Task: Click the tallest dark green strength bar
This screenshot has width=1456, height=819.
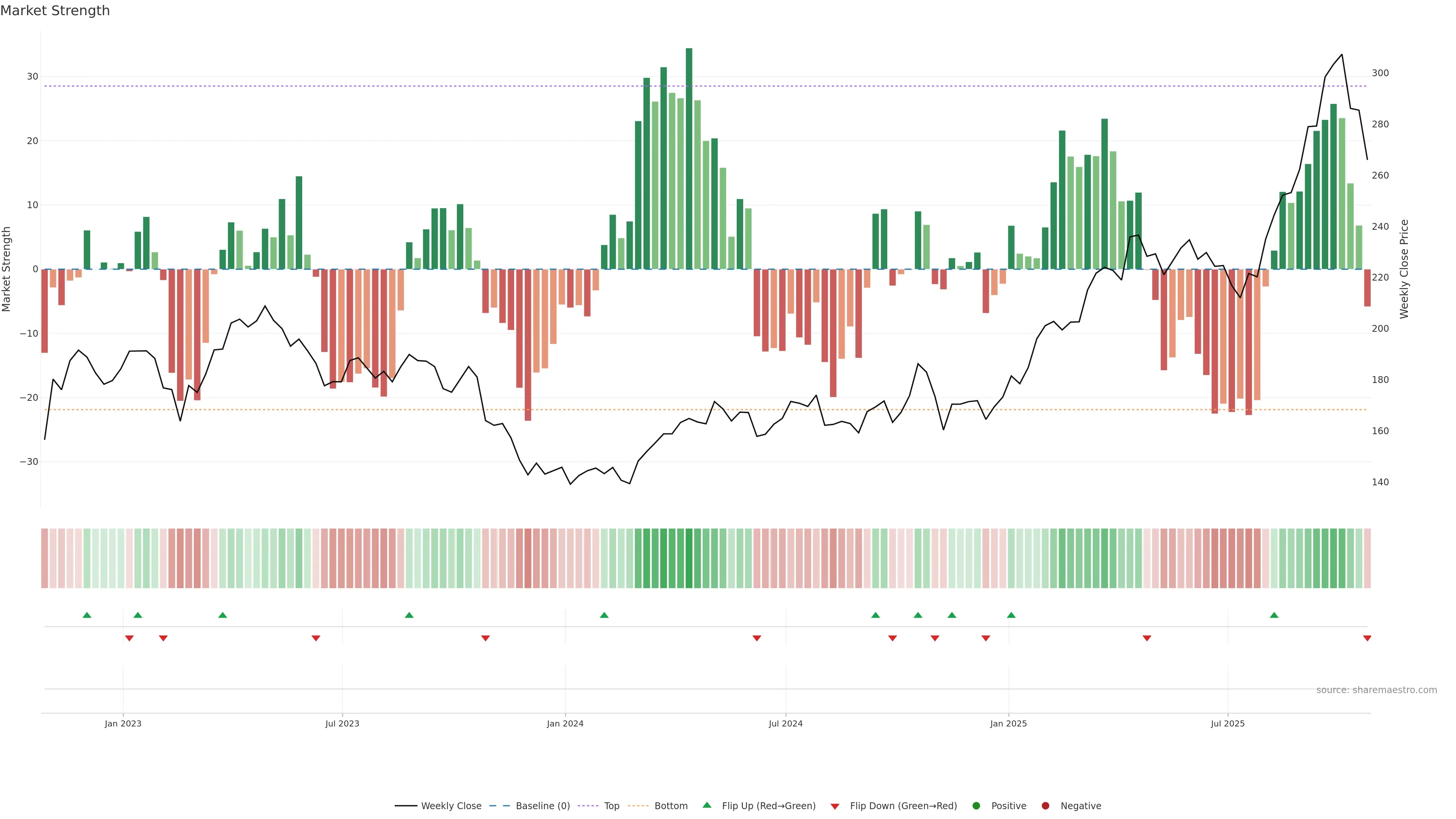Action: click(689, 158)
